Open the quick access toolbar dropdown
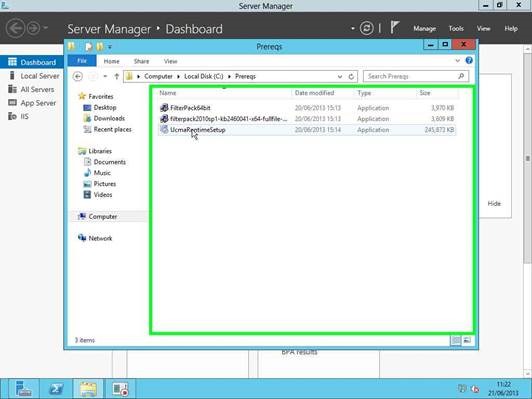This screenshot has height=399, width=532. (110, 47)
